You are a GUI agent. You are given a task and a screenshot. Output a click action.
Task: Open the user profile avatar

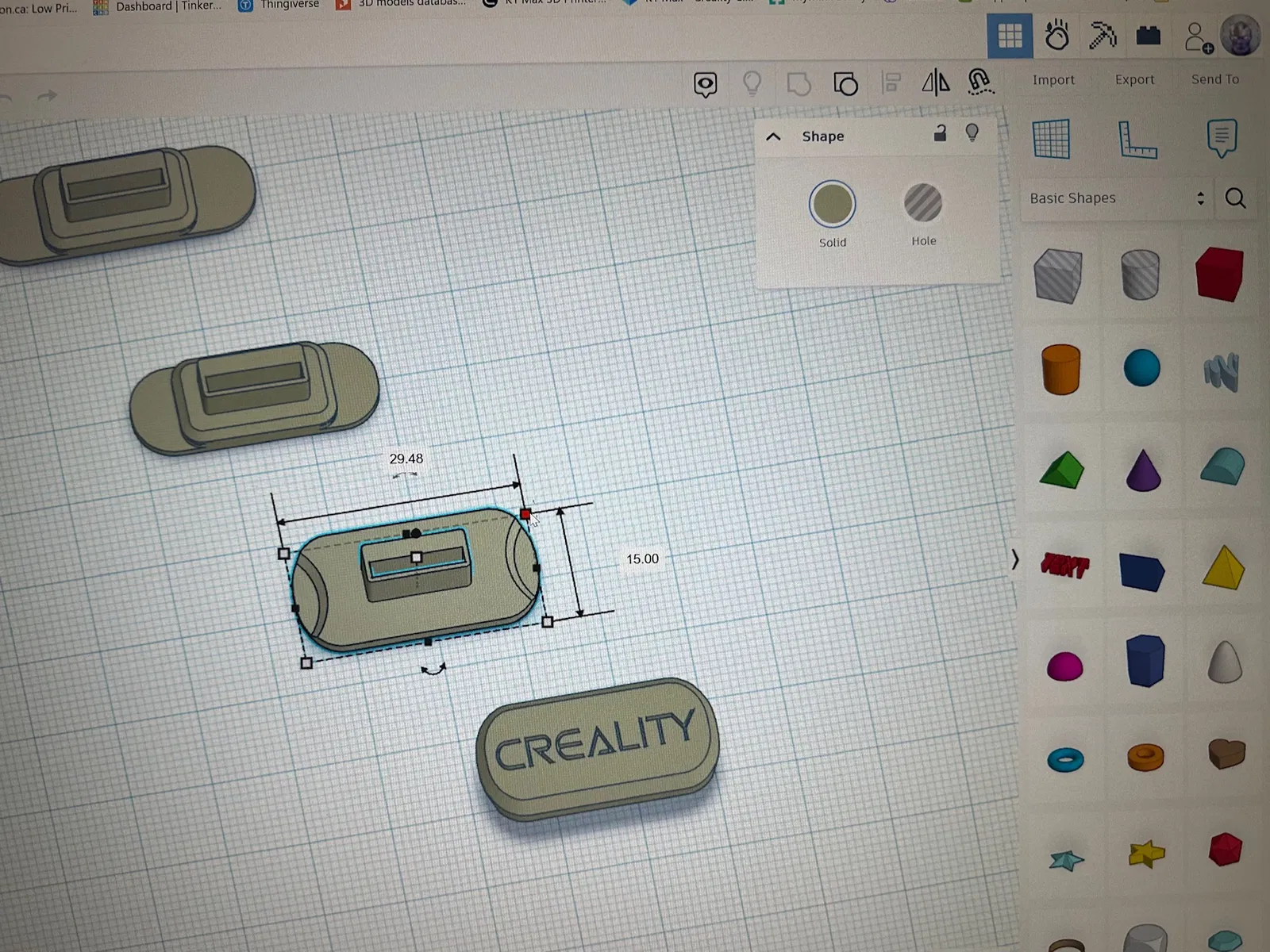coord(1241,36)
